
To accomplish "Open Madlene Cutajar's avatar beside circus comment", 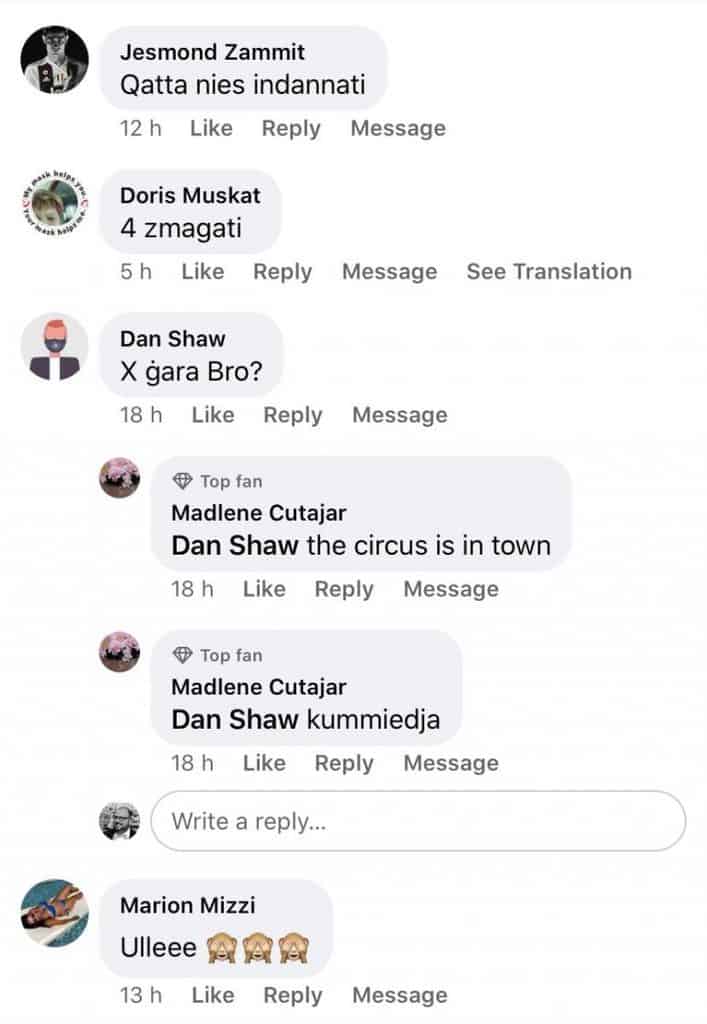I will click(x=119, y=477).
